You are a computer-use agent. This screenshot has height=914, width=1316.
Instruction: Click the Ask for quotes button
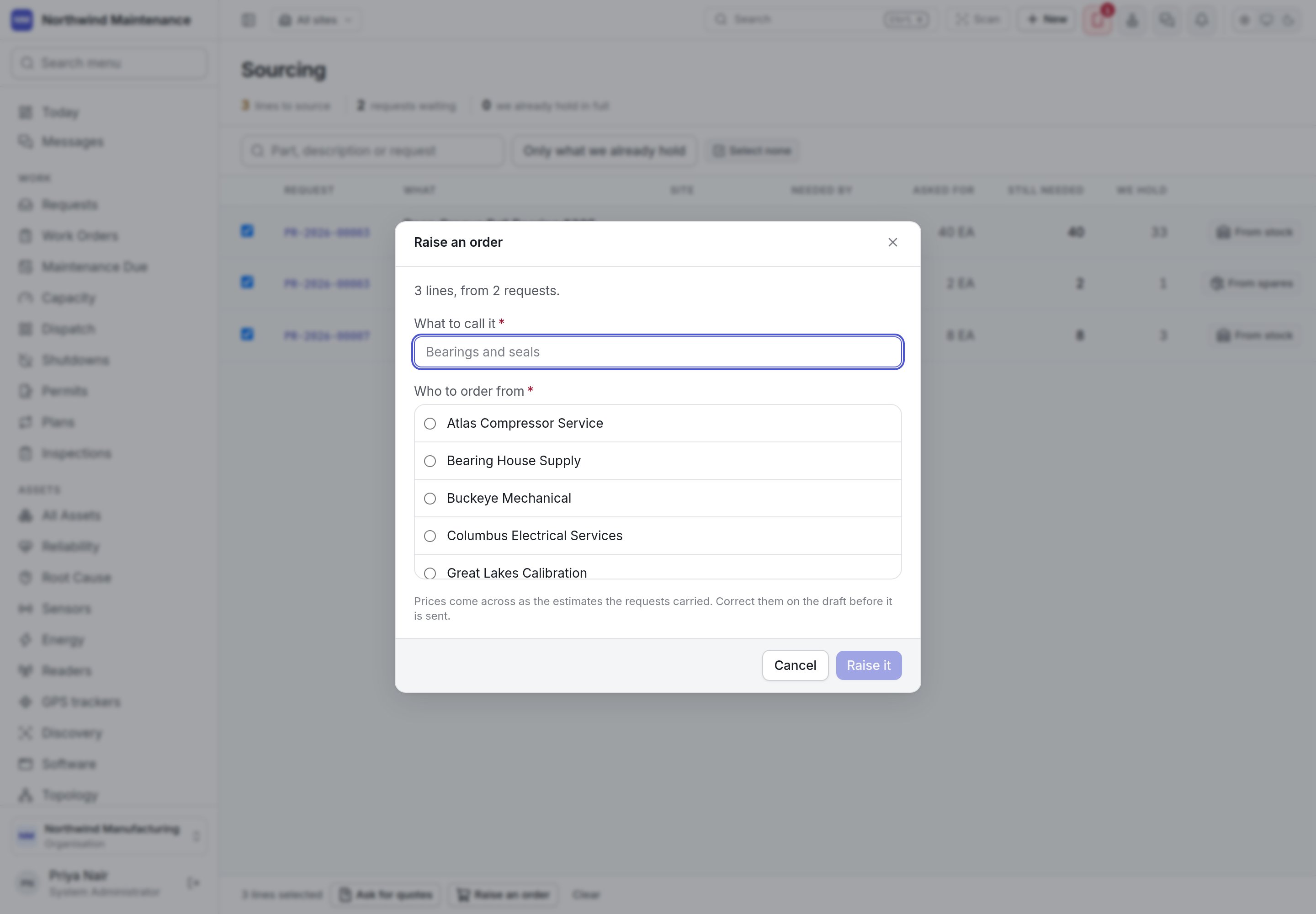click(385, 894)
